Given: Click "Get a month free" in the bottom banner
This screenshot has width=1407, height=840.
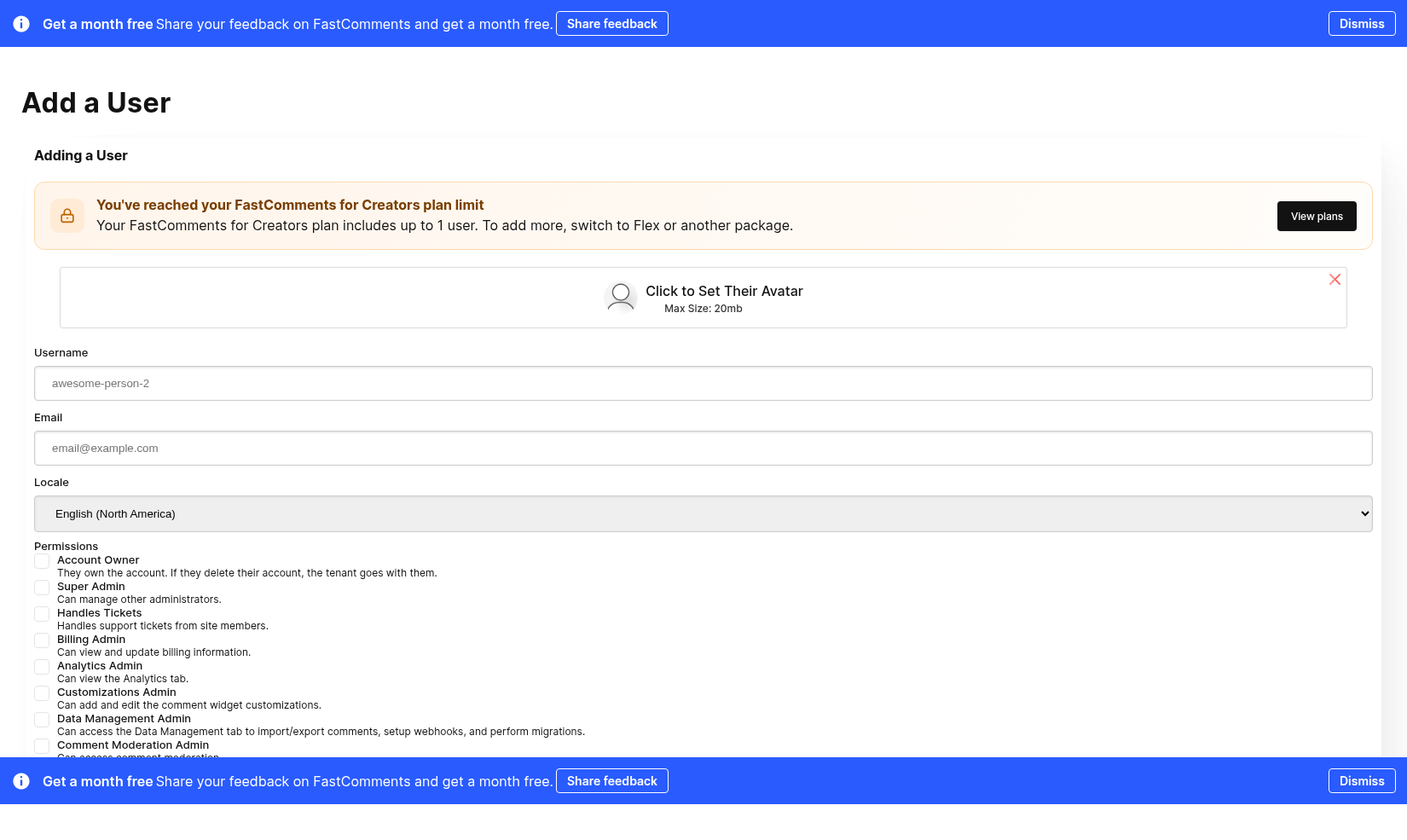Looking at the screenshot, I should [98, 781].
